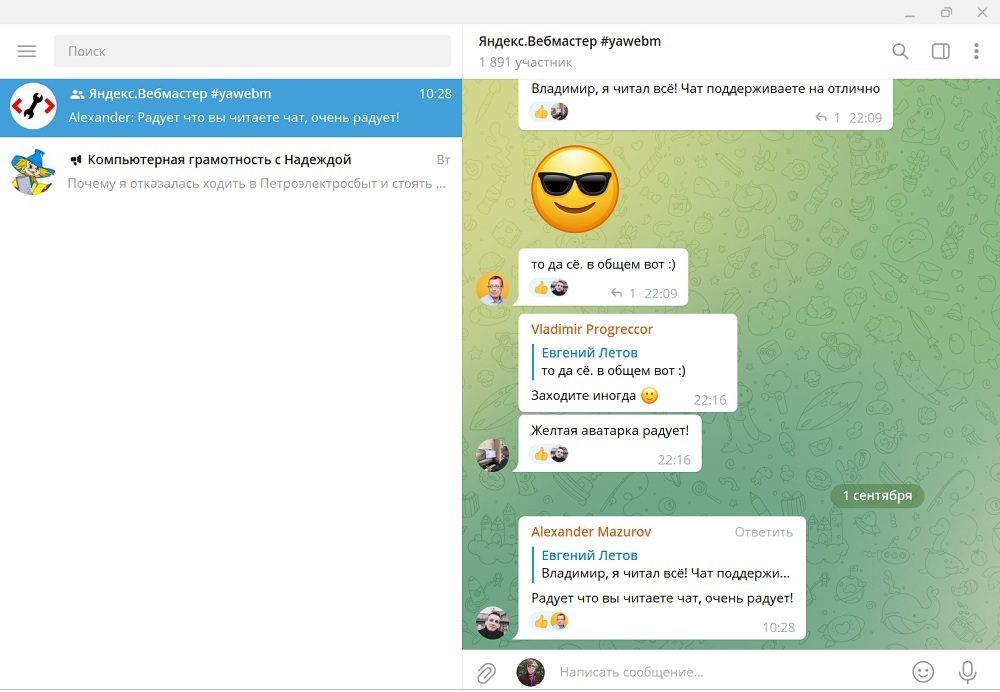Click the large sunglasses emoji sticker

pos(575,189)
